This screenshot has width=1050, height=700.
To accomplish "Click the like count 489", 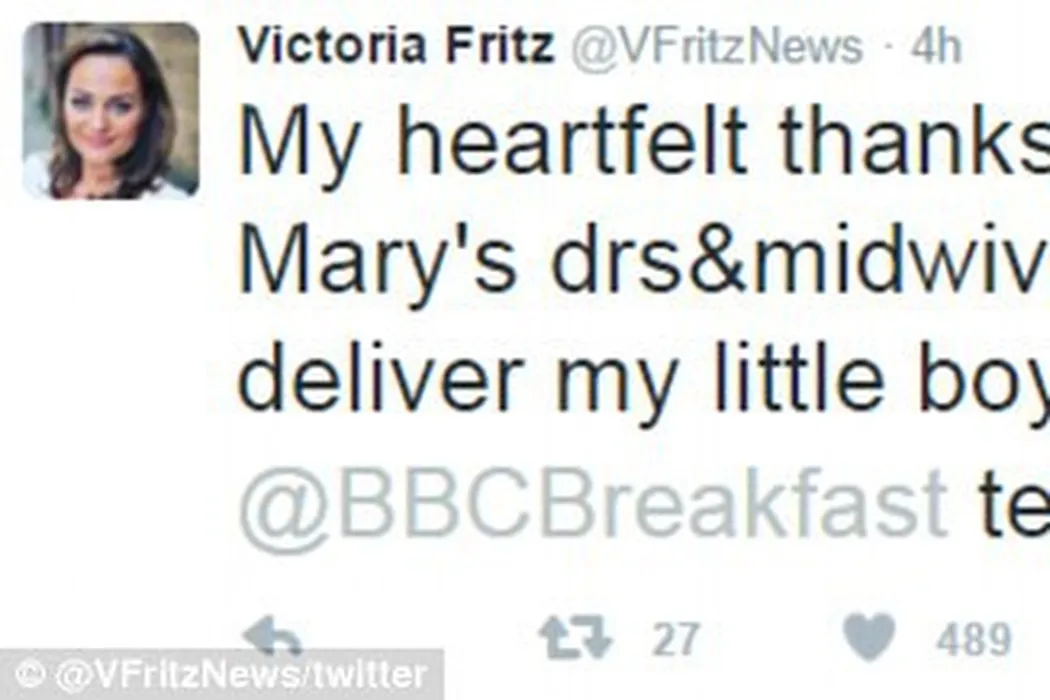I will (973, 639).
